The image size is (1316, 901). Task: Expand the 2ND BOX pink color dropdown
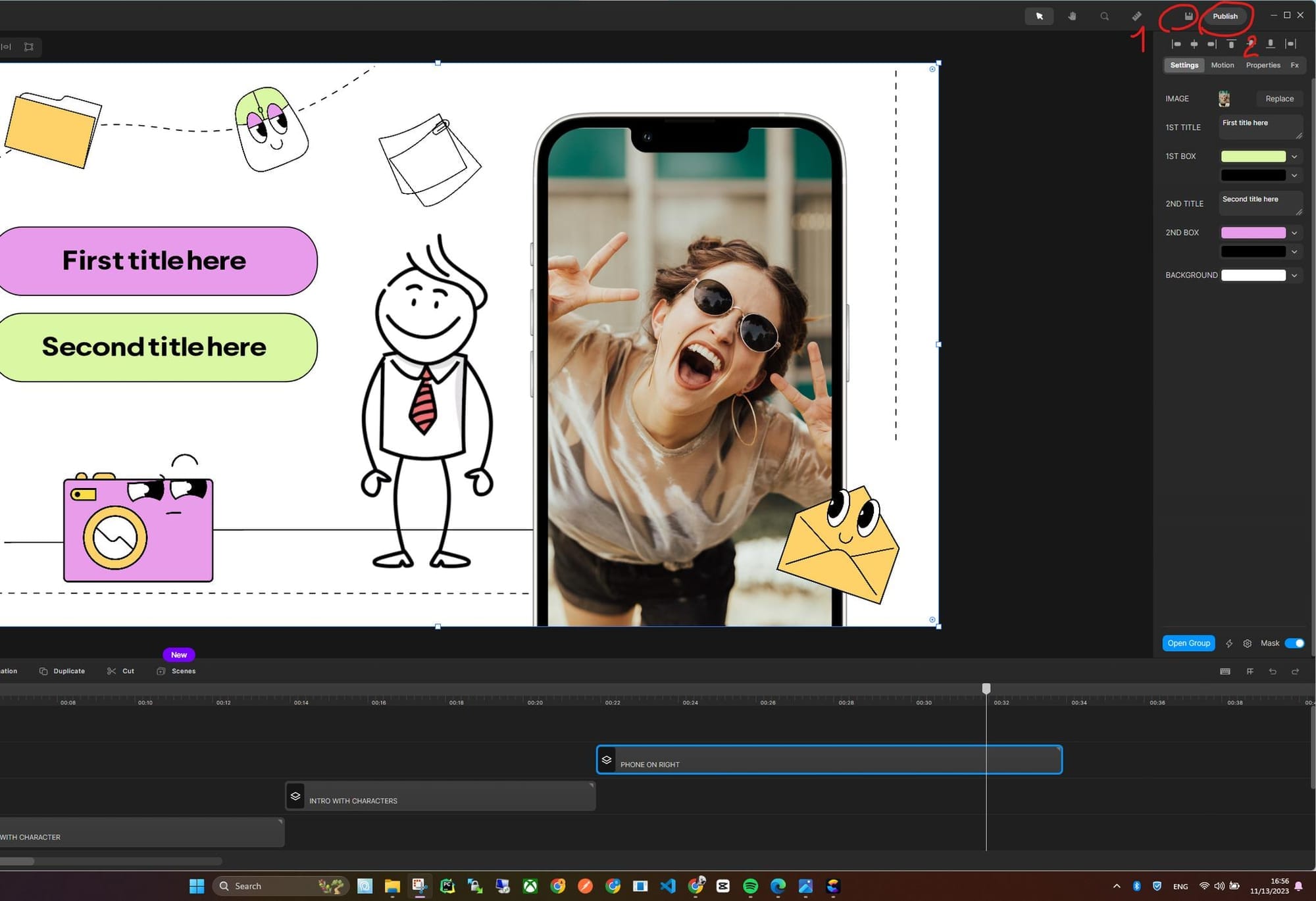point(1294,233)
